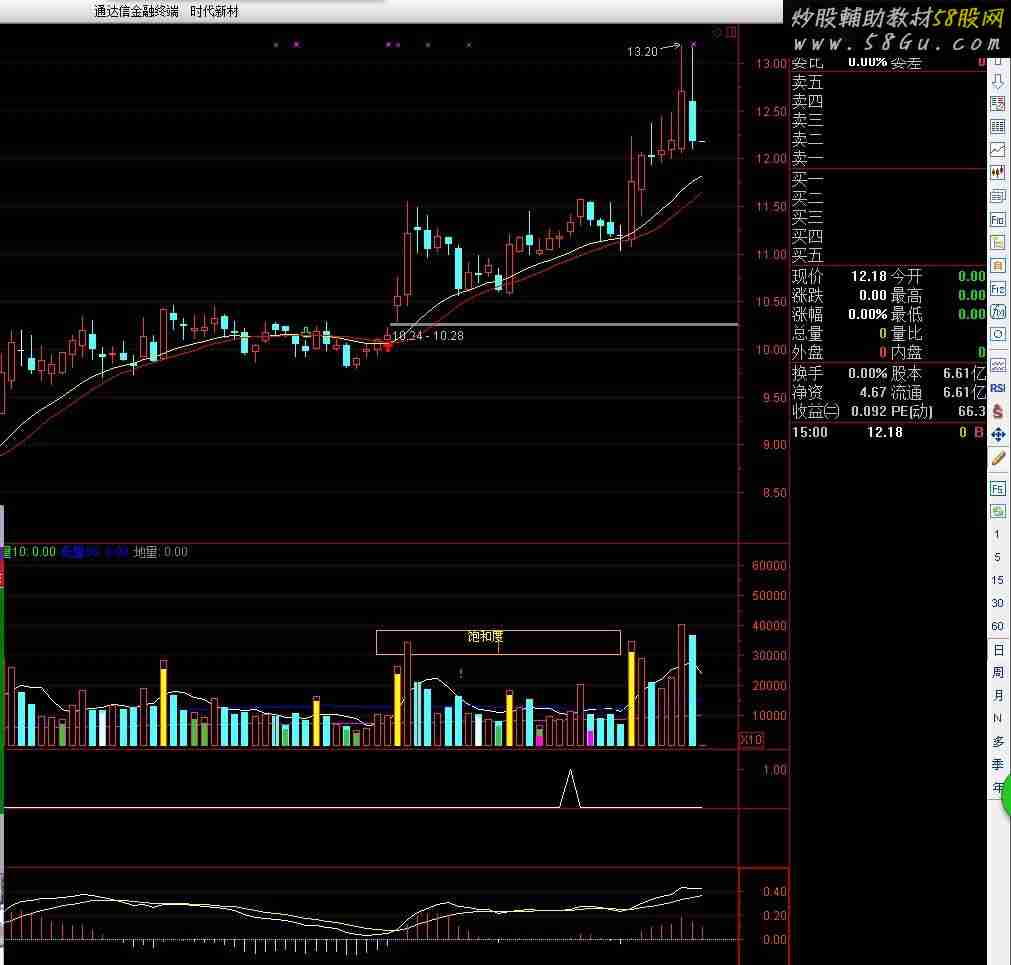Click the 现价 12.18 price value

click(869, 277)
